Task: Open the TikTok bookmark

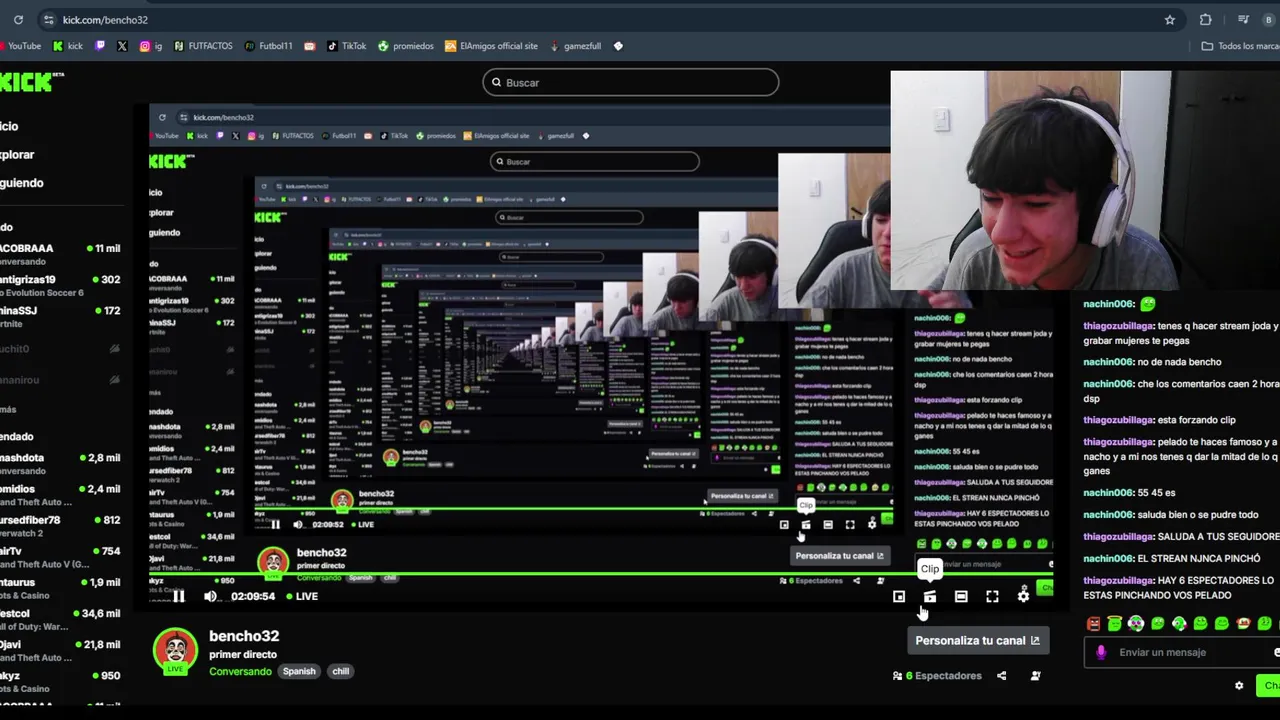Action: click(347, 46)
